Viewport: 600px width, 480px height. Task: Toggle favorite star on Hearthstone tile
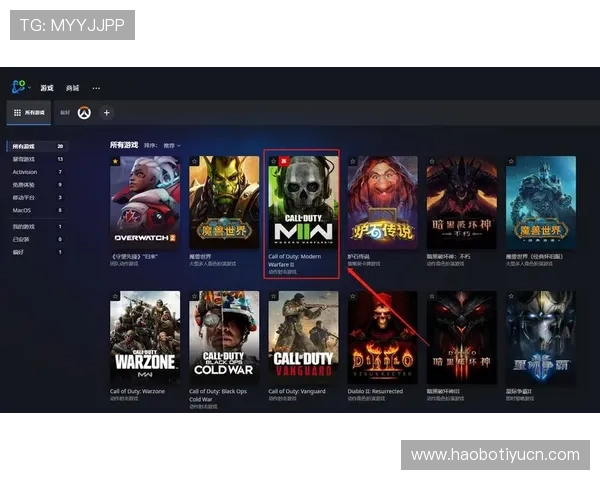[x=353, y=160]
